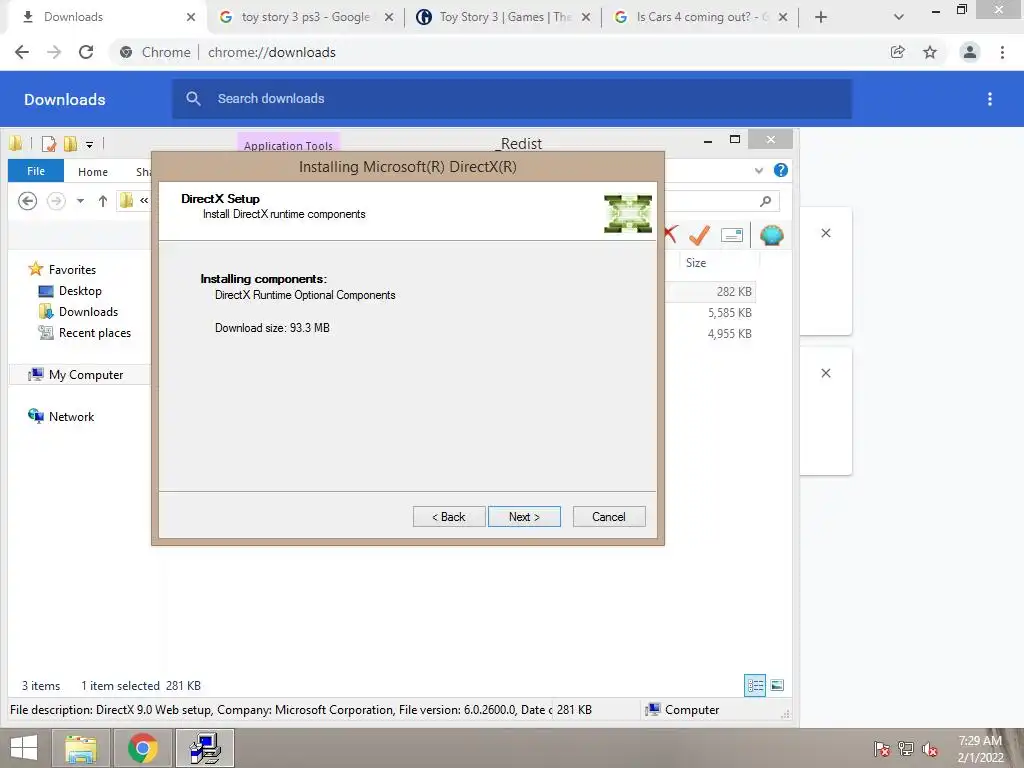Screen dimensions: 1024x768
Task: Open the Home ribbon tab in Explorer
Action: coord(93,172)
